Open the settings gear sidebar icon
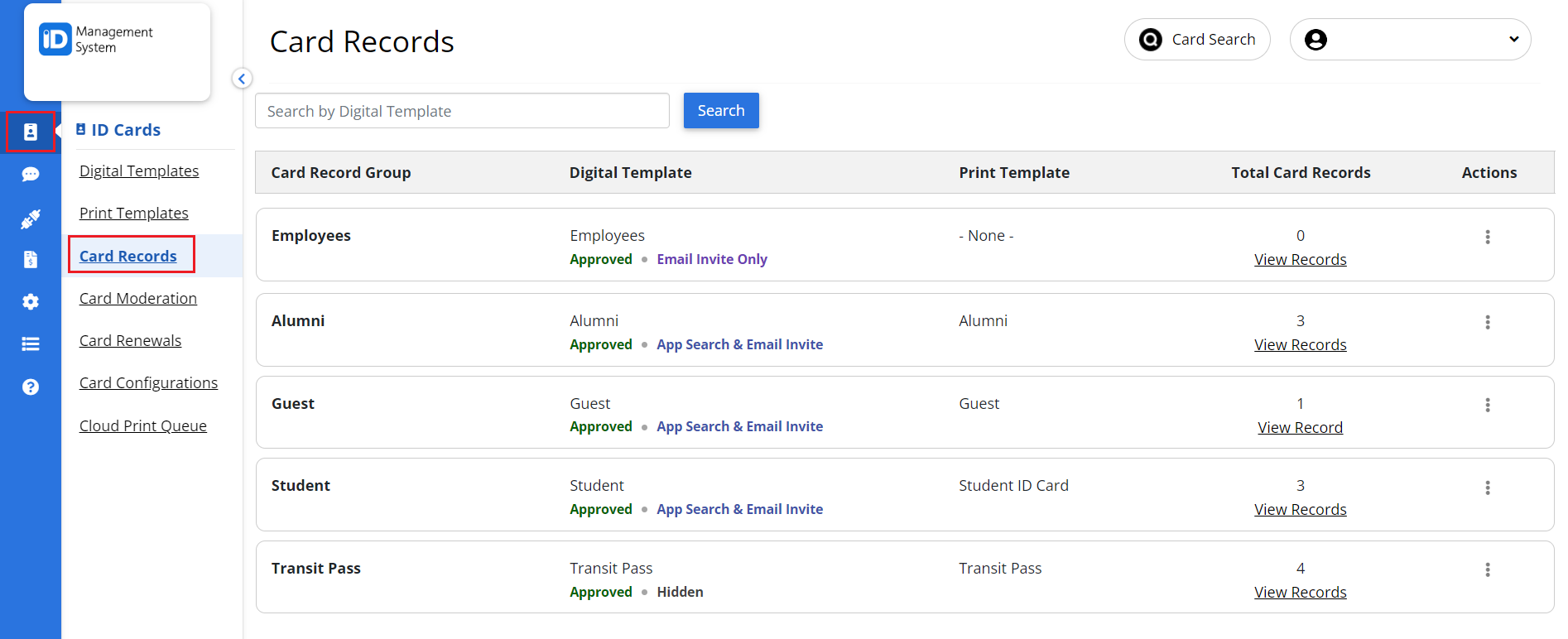 coord(31,302)
